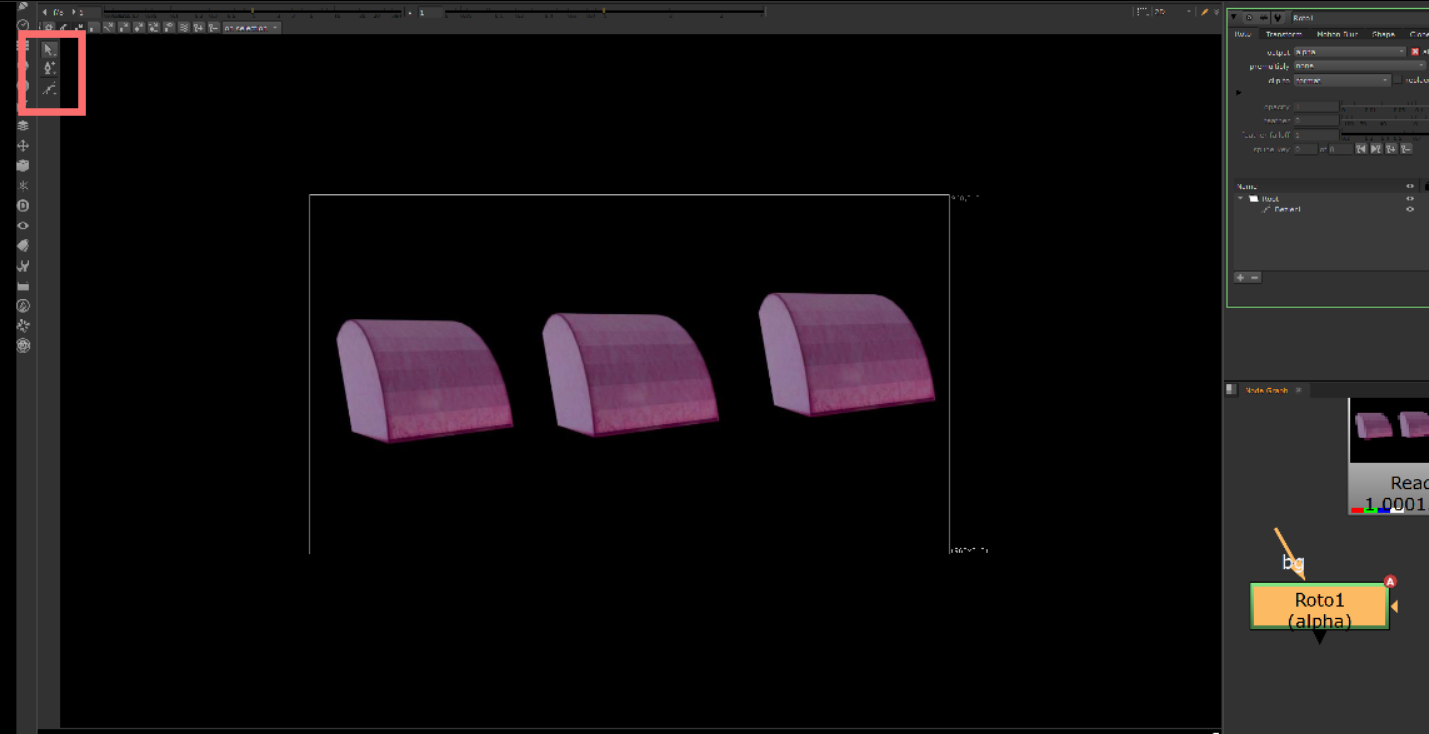This screenshot has width=1429, height=734.
Task: Pick the curve tool below the Bezier tool
Action: point(49,89)
